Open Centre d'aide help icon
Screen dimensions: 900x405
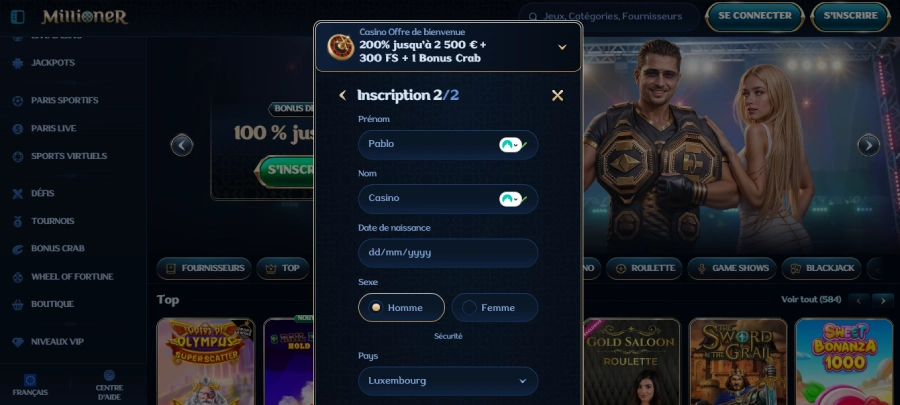click(x=109, y=375)
